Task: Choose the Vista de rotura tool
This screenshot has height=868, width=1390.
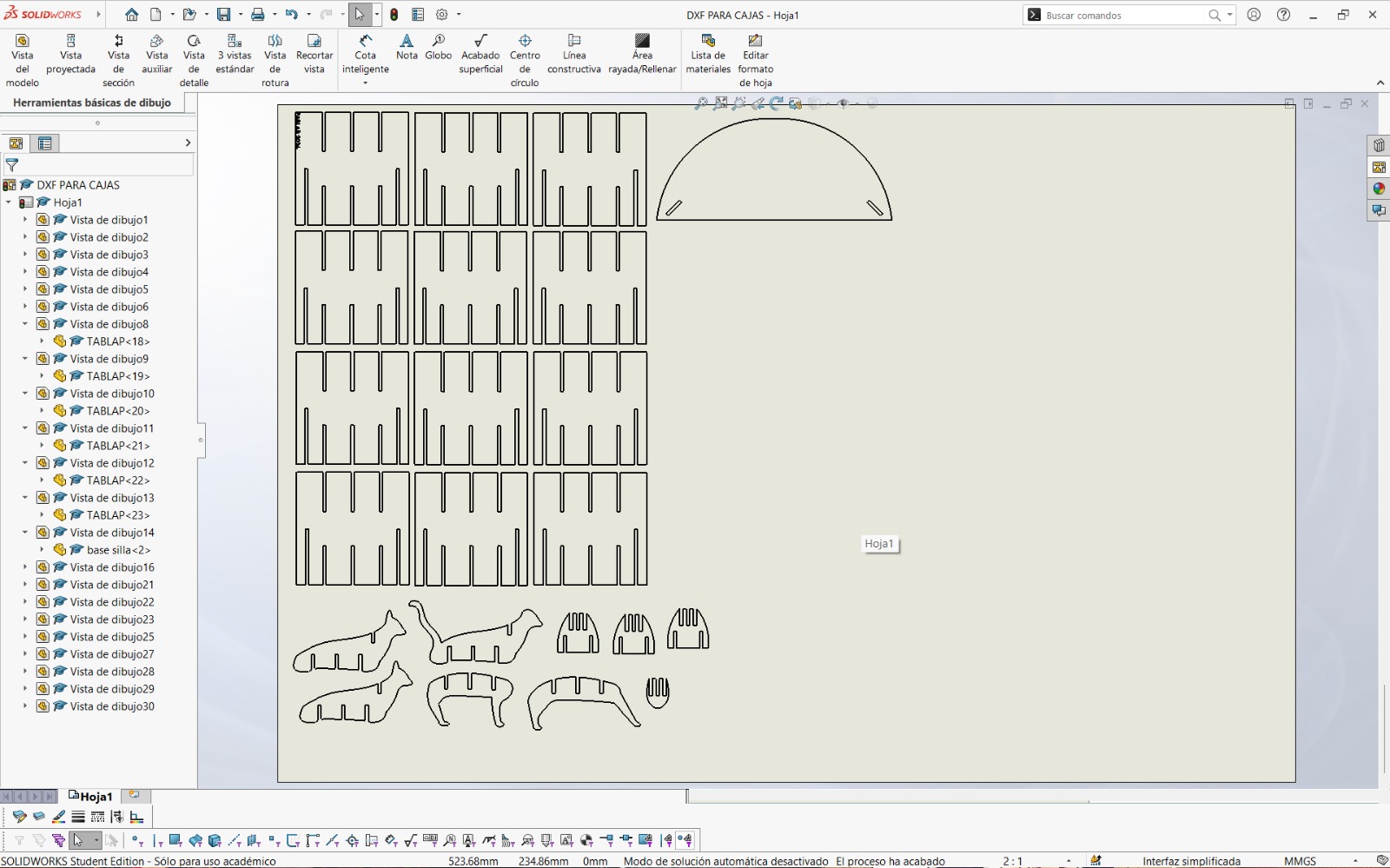Action: click(275, 60)
